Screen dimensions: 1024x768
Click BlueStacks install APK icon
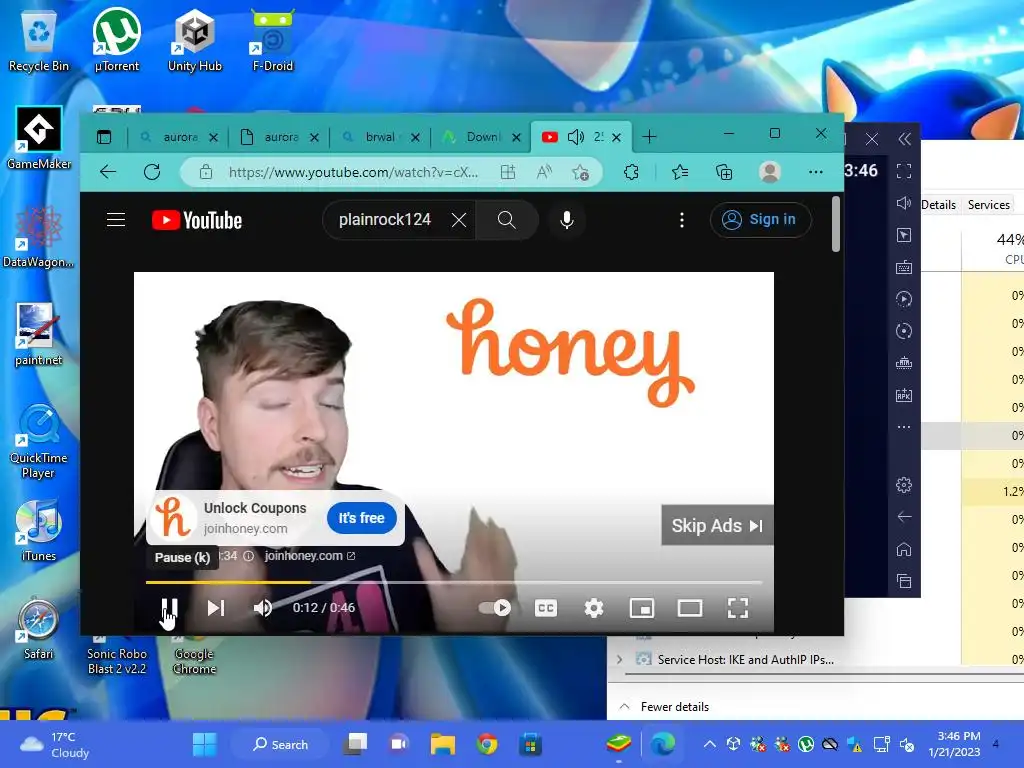coord(904,395)
